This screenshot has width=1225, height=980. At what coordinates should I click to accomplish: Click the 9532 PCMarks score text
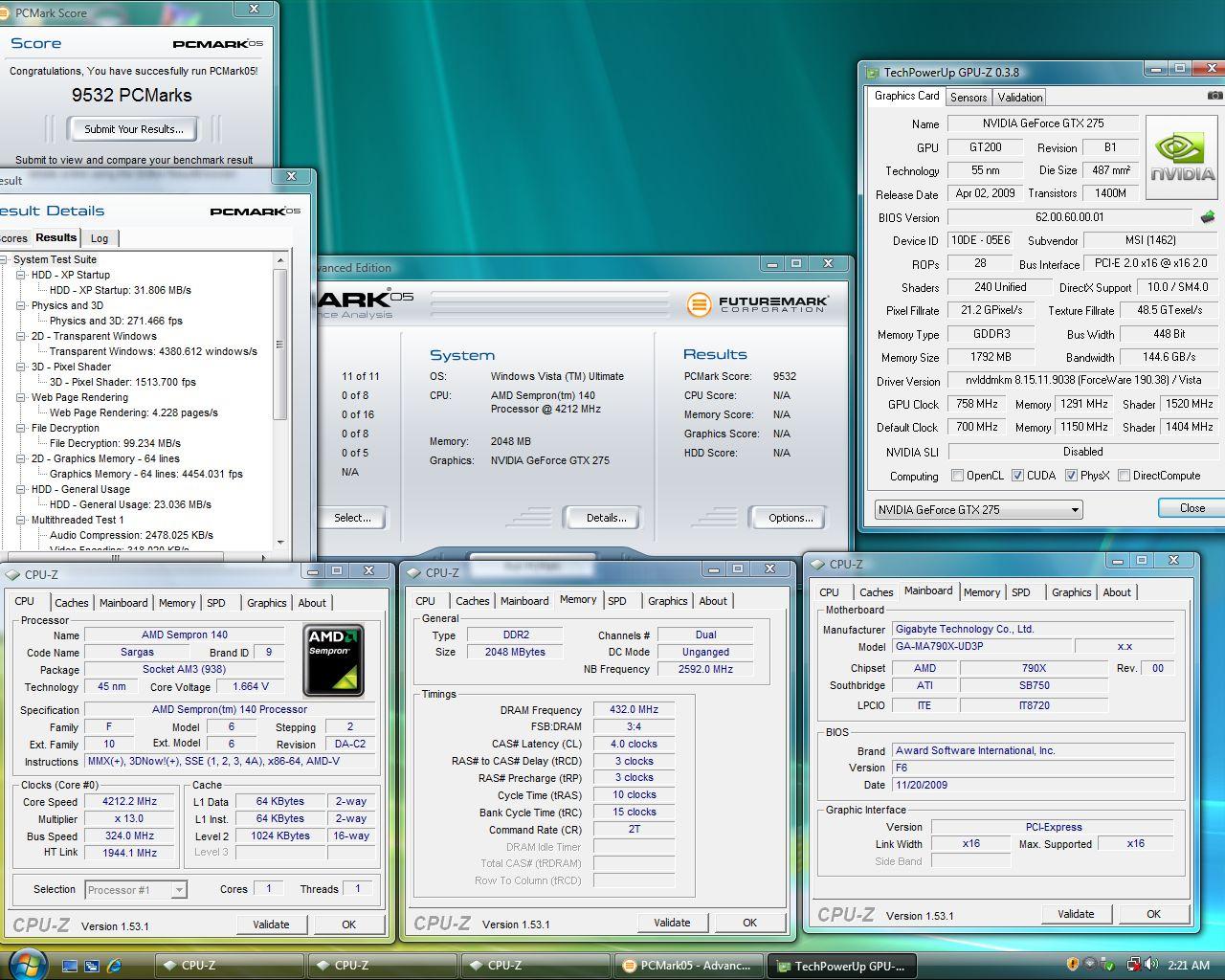[132, 95]
